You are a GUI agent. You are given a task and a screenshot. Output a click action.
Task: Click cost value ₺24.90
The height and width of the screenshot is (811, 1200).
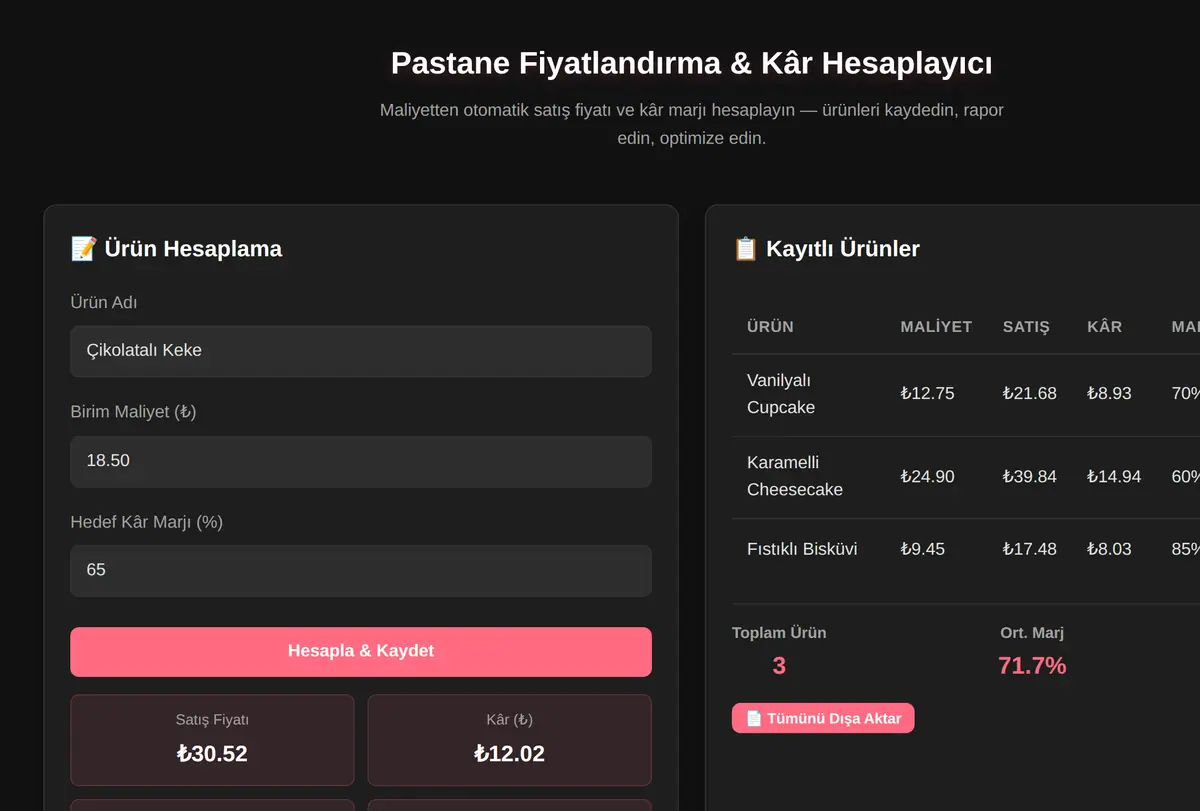point(927,476)
